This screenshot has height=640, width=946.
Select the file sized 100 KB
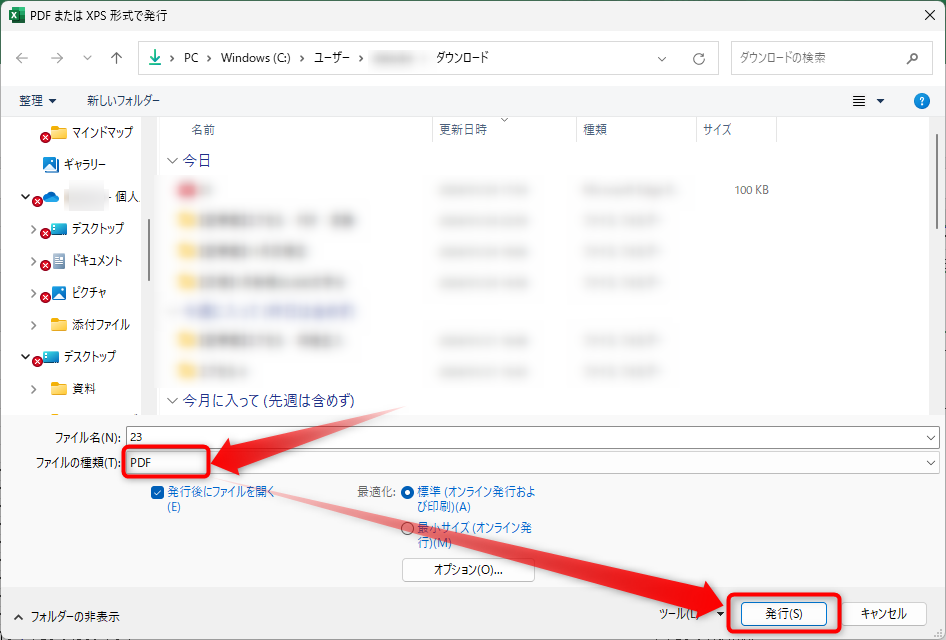tap(471, 190)
